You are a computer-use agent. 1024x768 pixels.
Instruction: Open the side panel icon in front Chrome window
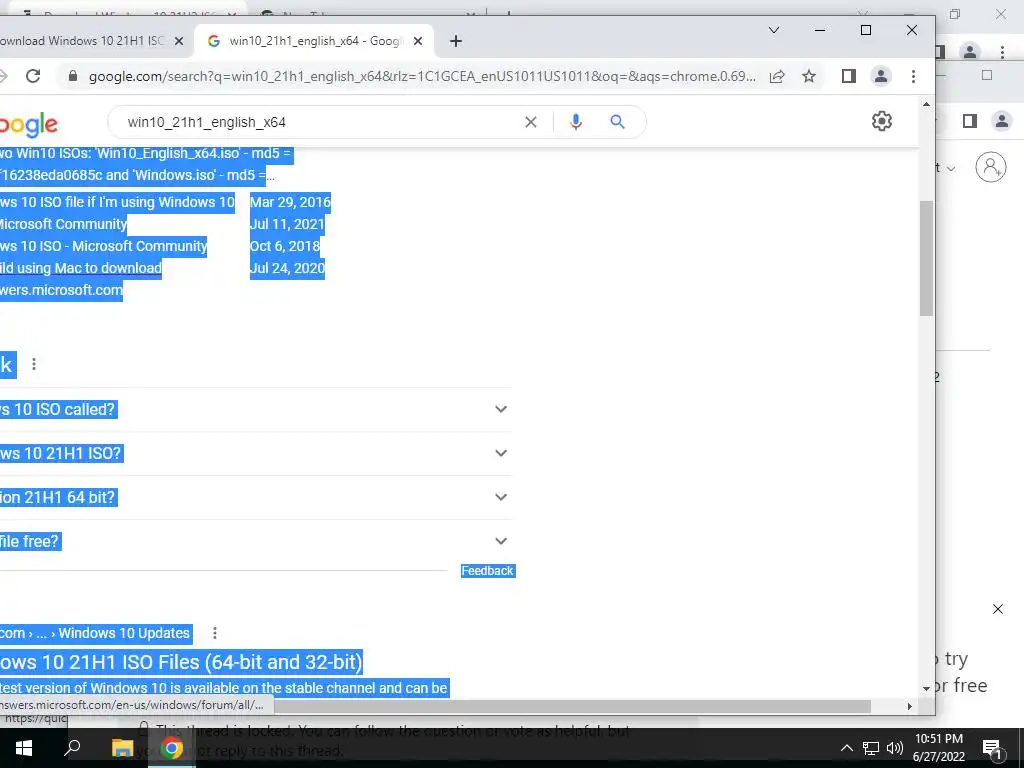point(848,76)
